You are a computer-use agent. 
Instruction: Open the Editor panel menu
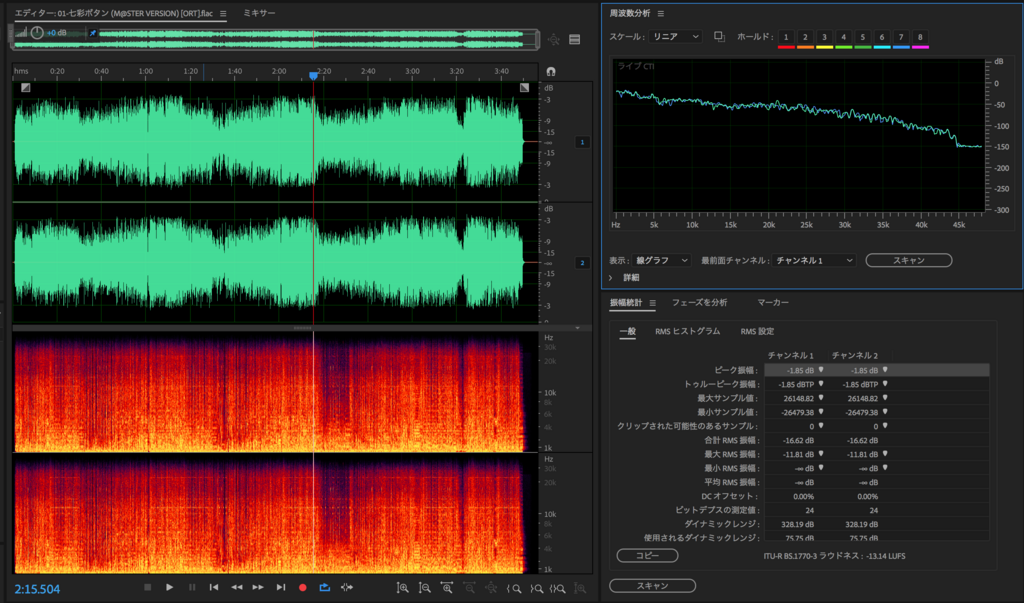click(223, 14)
